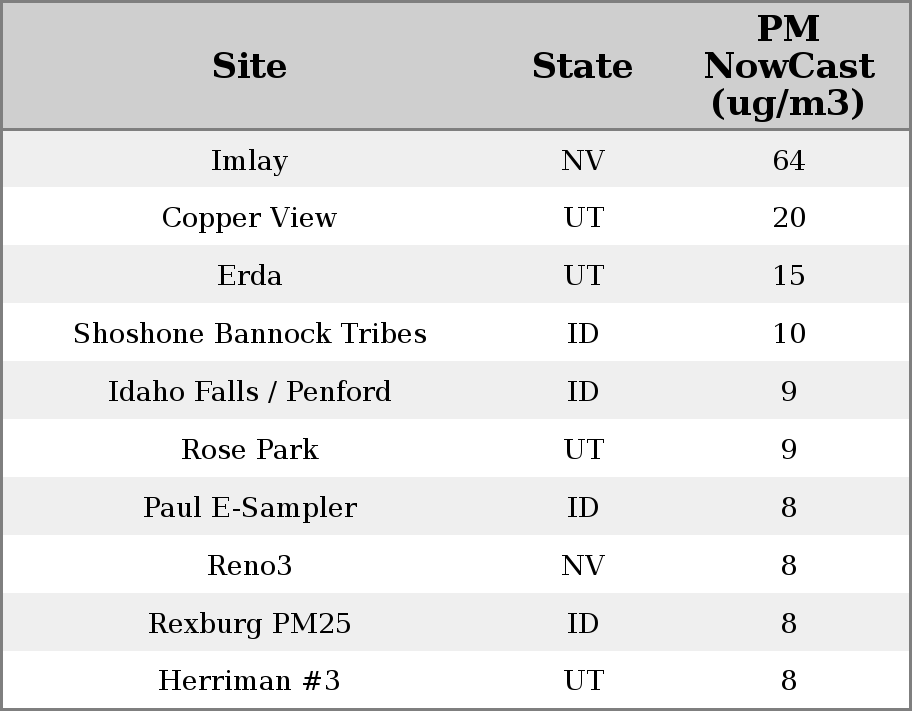Click the Shoshone Bannock Tribes site name
Screen dimensions: 912x711
coord(250,334)
